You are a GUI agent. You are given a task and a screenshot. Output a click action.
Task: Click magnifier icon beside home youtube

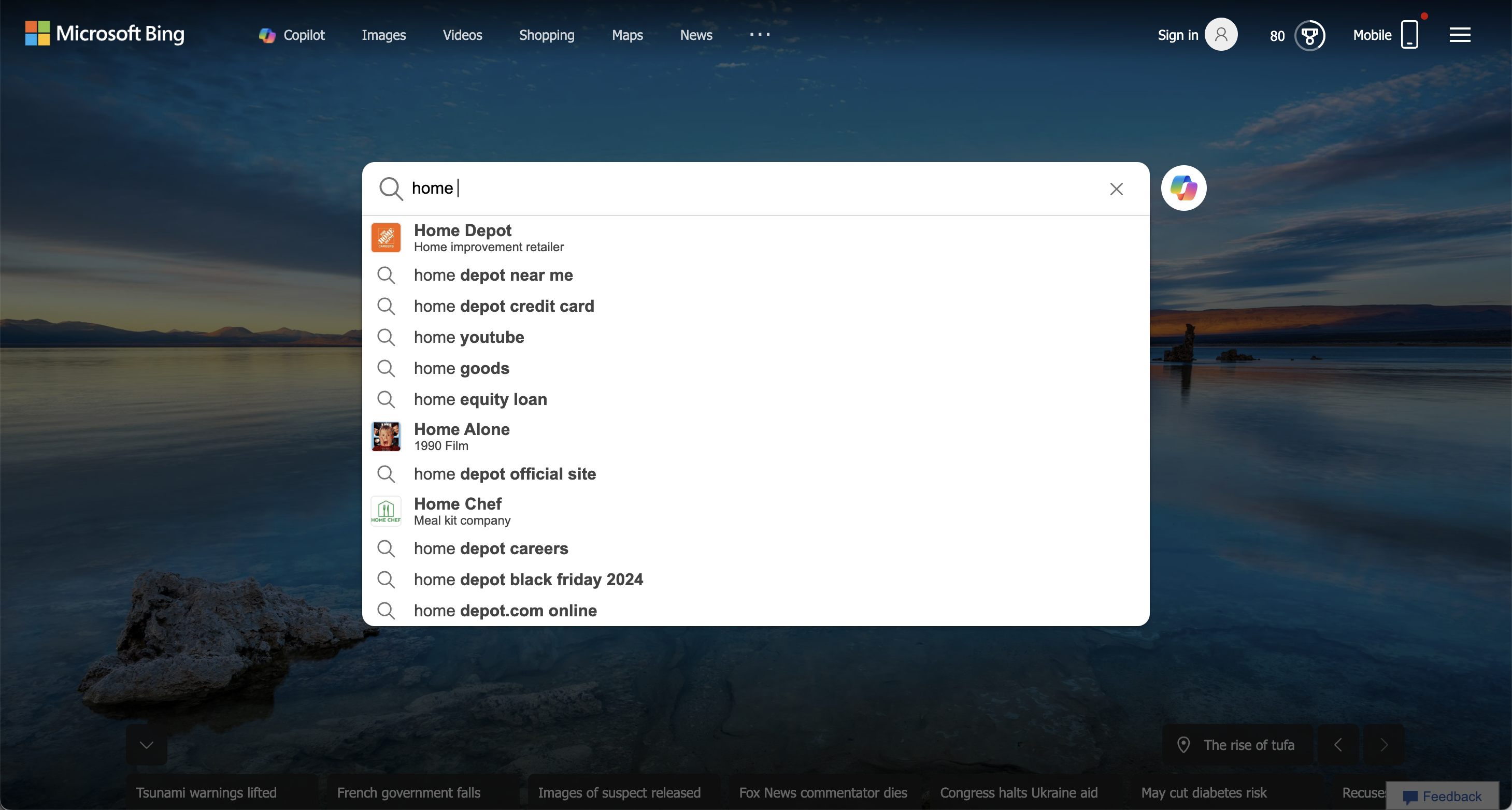tap(386, 337)
